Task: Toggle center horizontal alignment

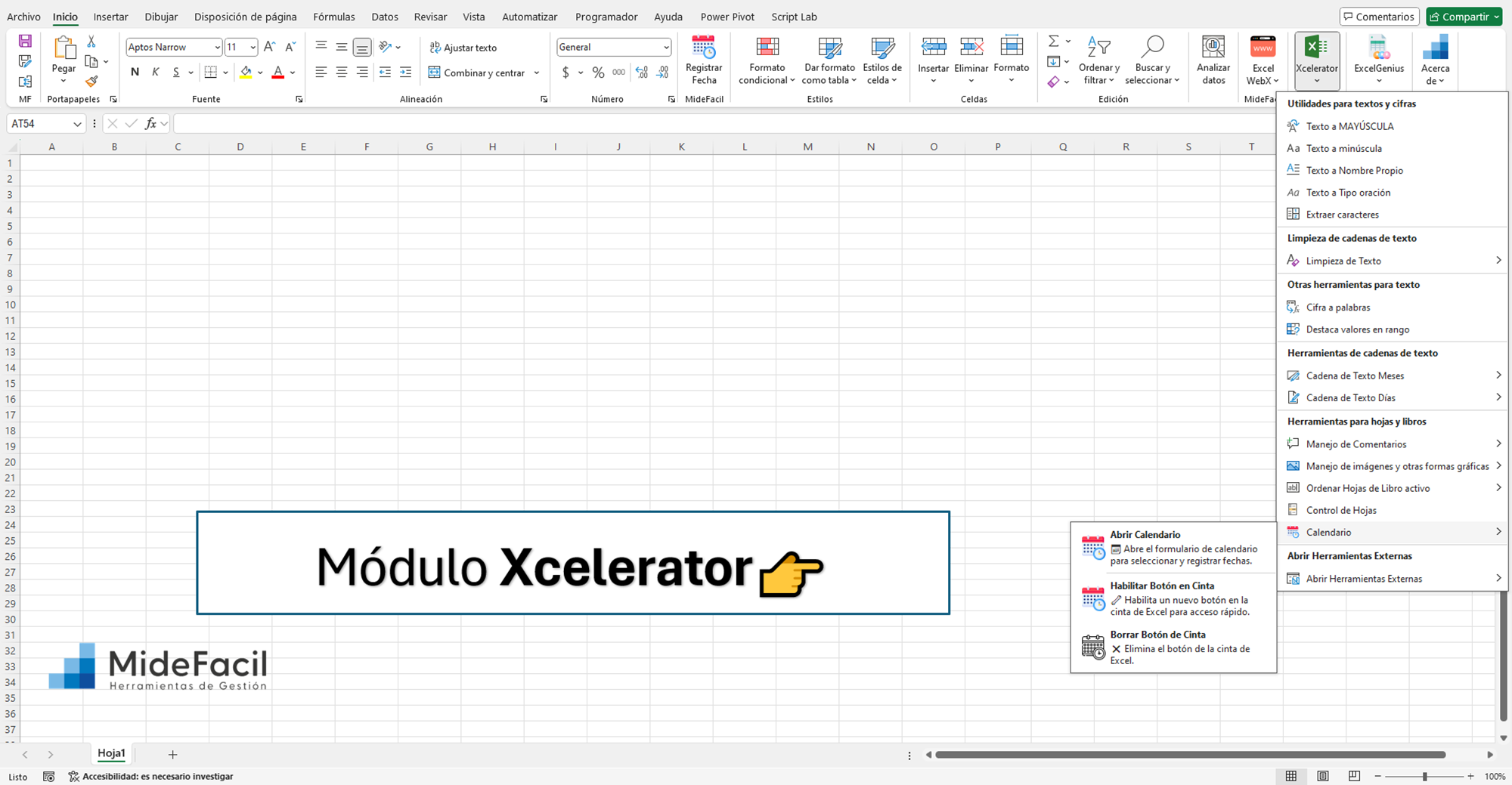Action: pos(342,73)
